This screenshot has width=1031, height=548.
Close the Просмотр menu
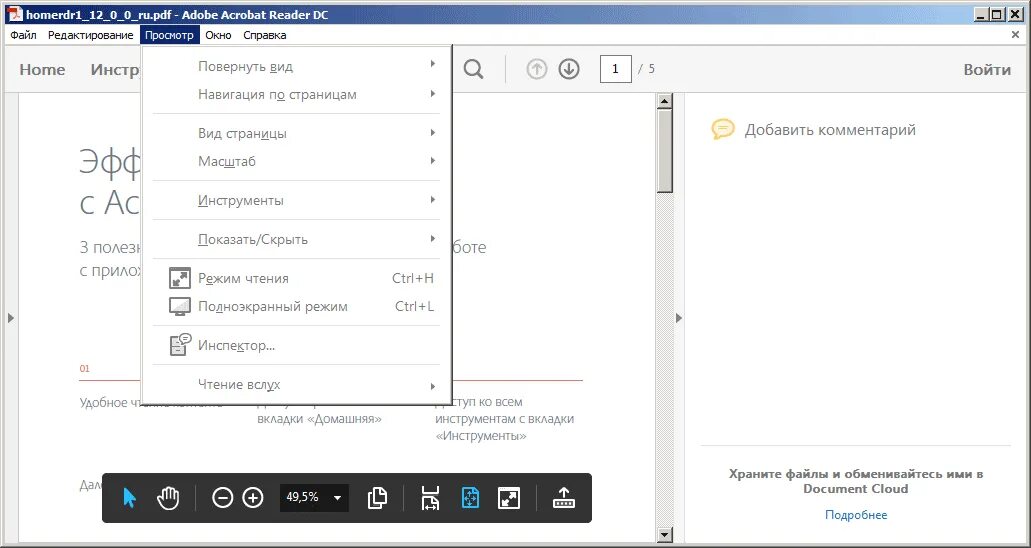(170, 35)
